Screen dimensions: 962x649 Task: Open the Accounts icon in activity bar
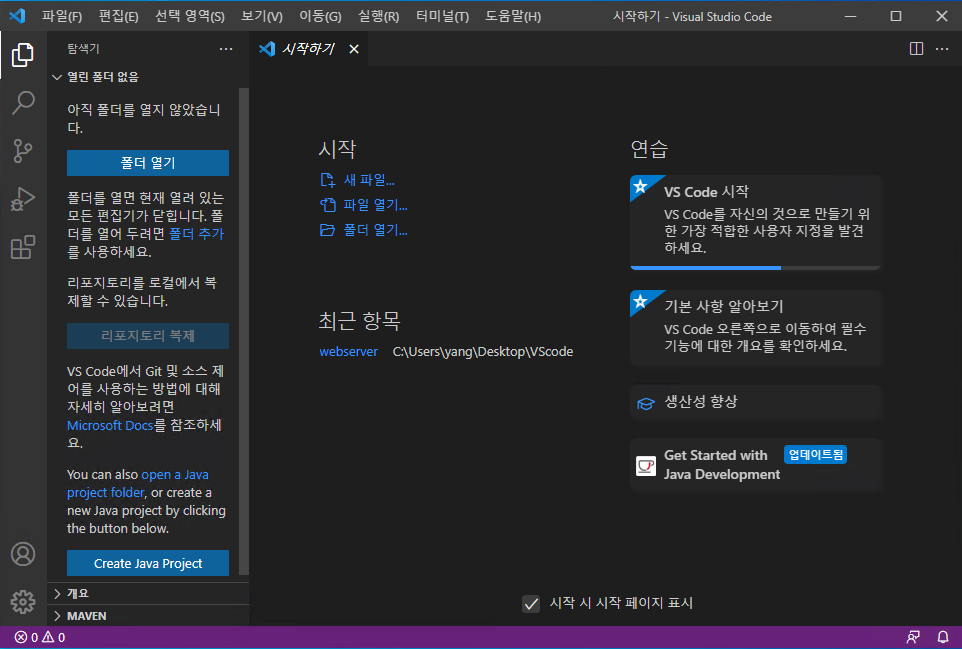tap(23, 554)
